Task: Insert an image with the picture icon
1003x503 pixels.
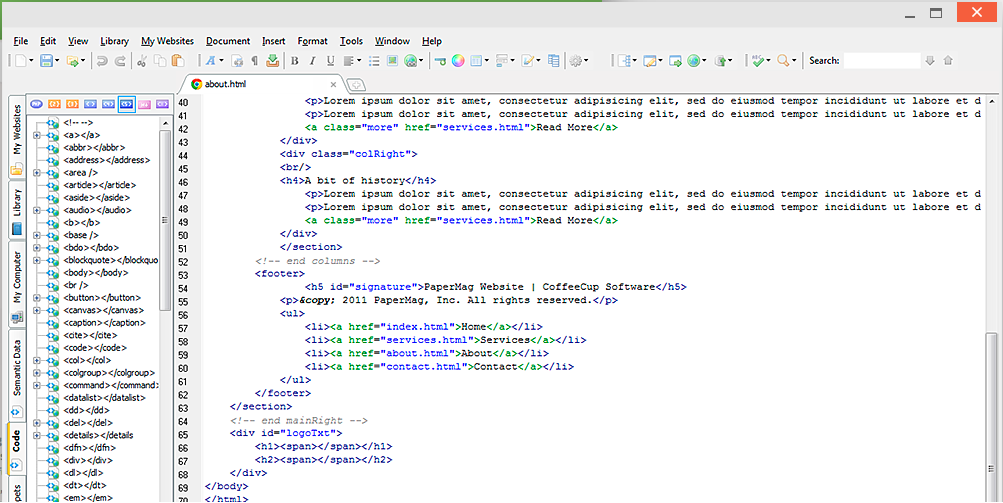Action: (x=392, y=61)
